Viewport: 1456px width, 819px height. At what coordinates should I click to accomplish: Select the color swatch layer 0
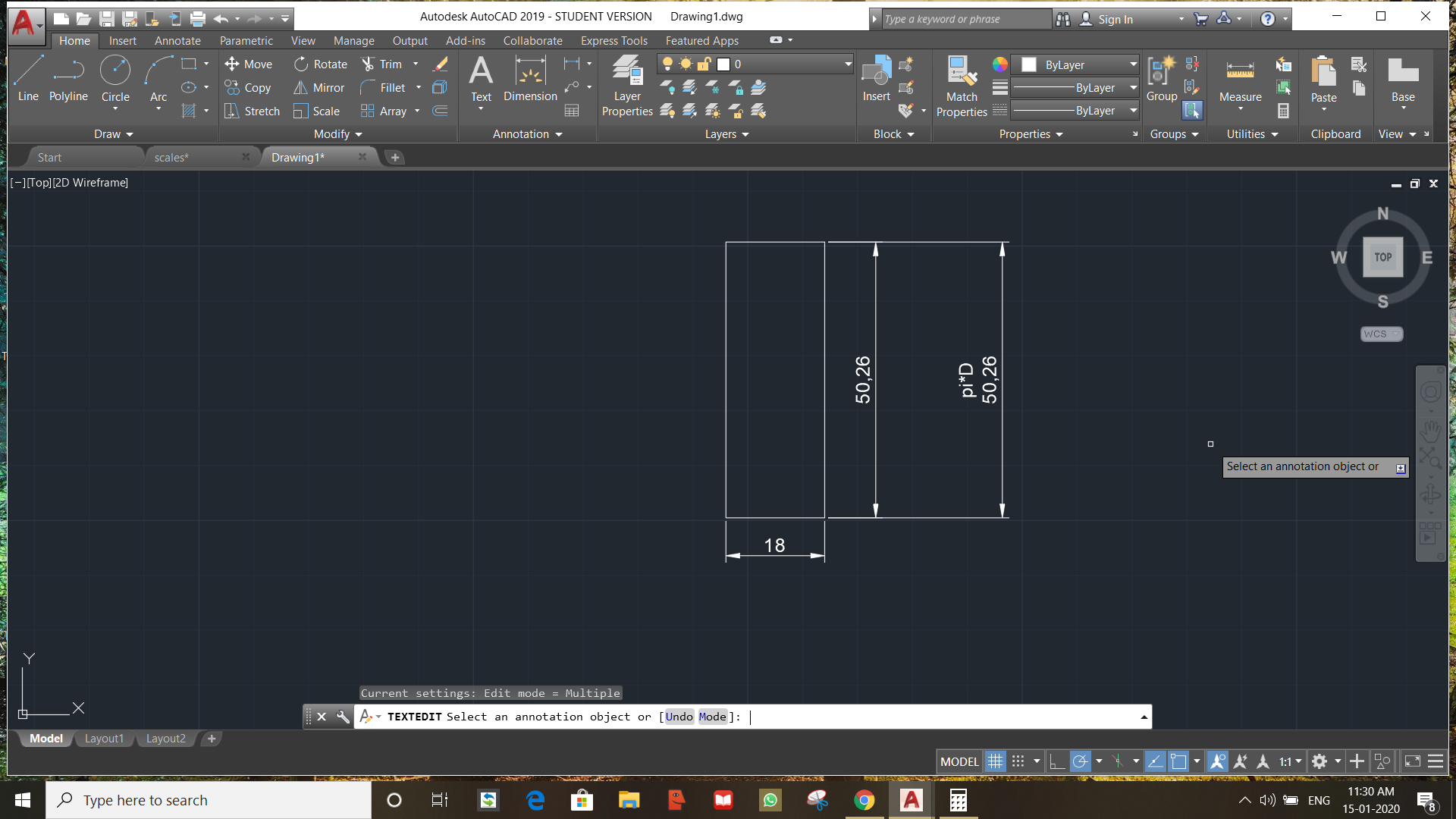point(723,64)
